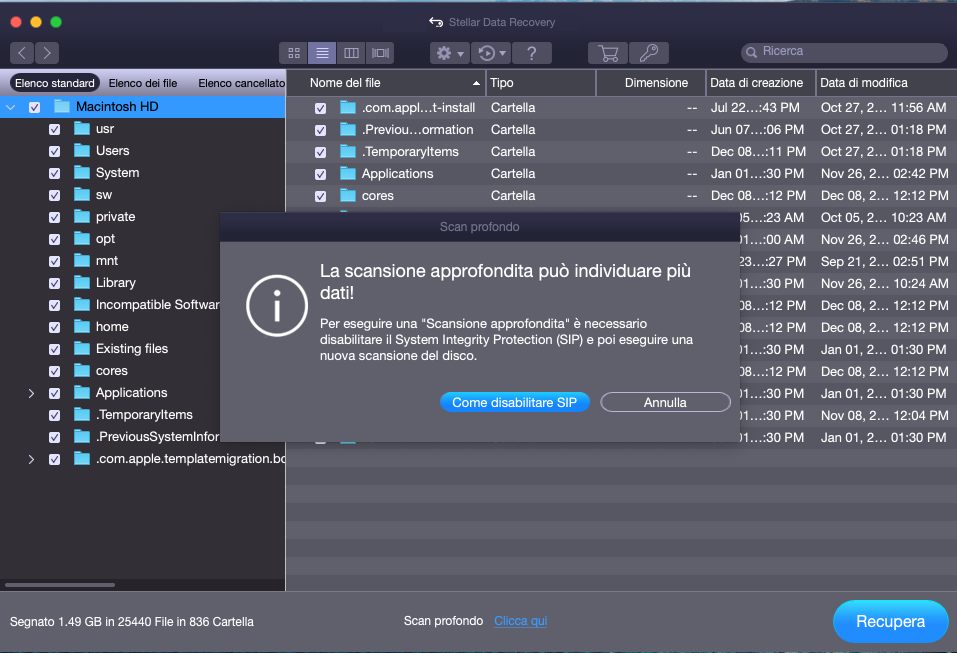
Task: Switch to cover flow view
Action: pyautogui.click(x=380, y=53)
